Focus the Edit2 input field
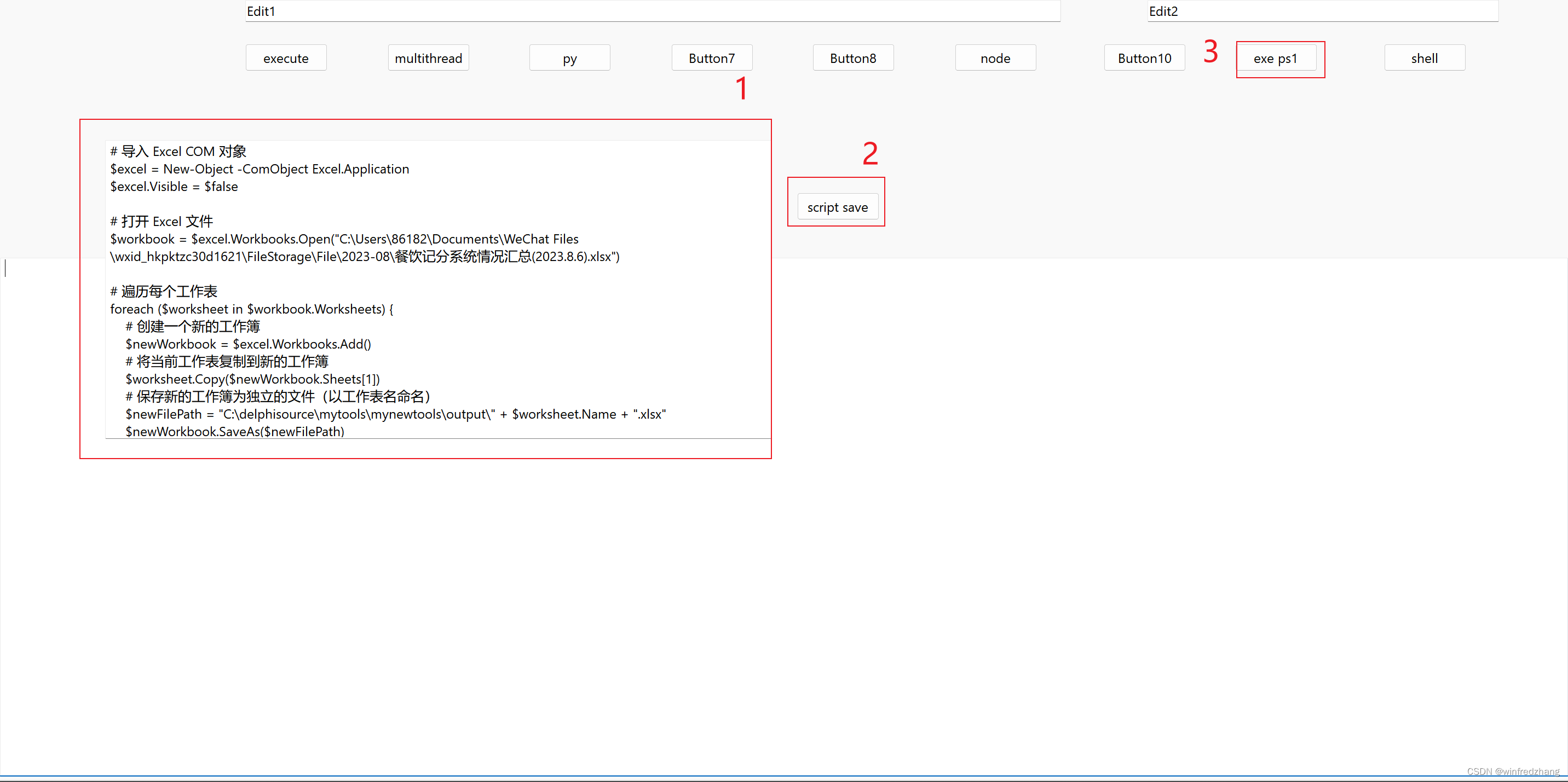Image resolution: width=1568 pixels, height=782 pixels. tap(1323, 11)
